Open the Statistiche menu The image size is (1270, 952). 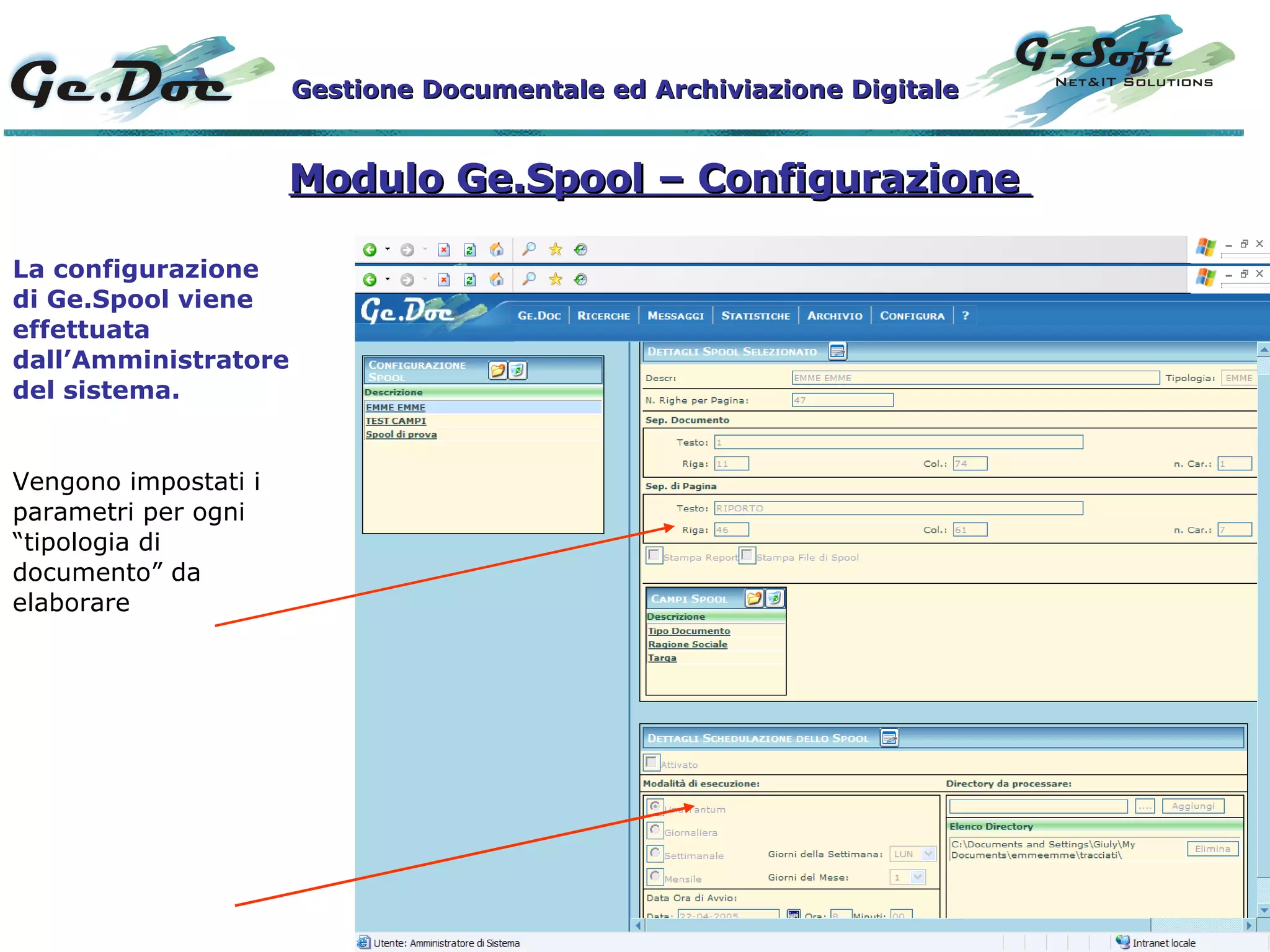tap(755, 315)
